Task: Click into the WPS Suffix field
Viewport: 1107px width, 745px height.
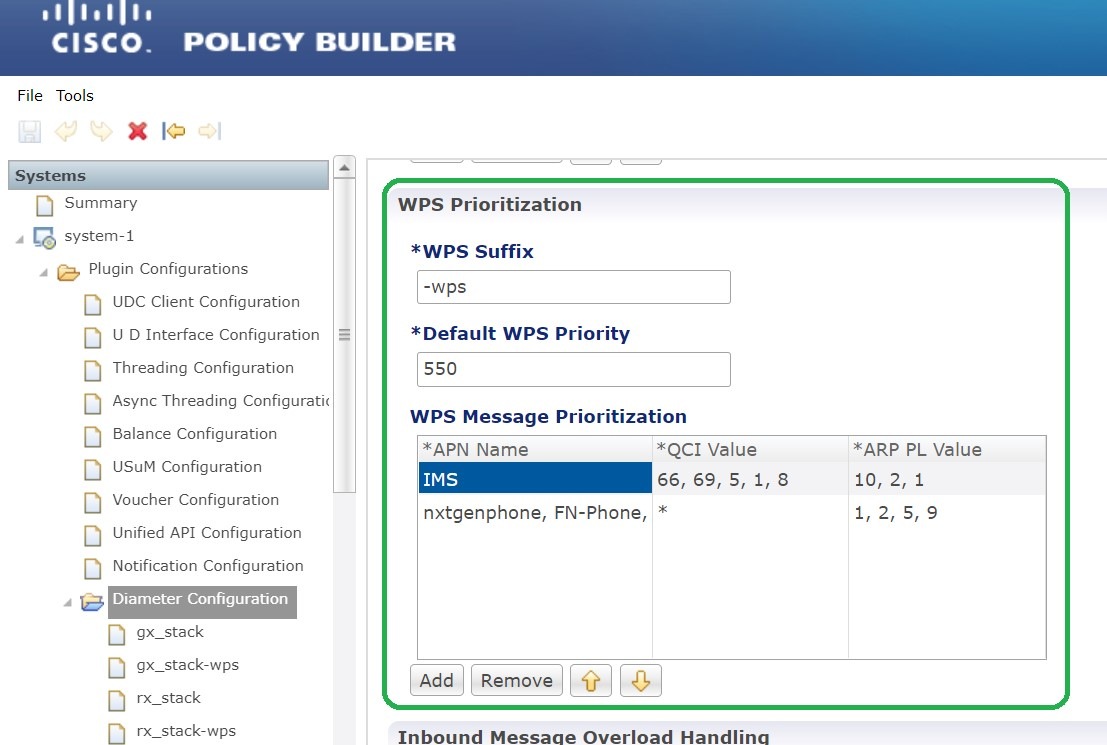Action: click(x=573, y=287)
